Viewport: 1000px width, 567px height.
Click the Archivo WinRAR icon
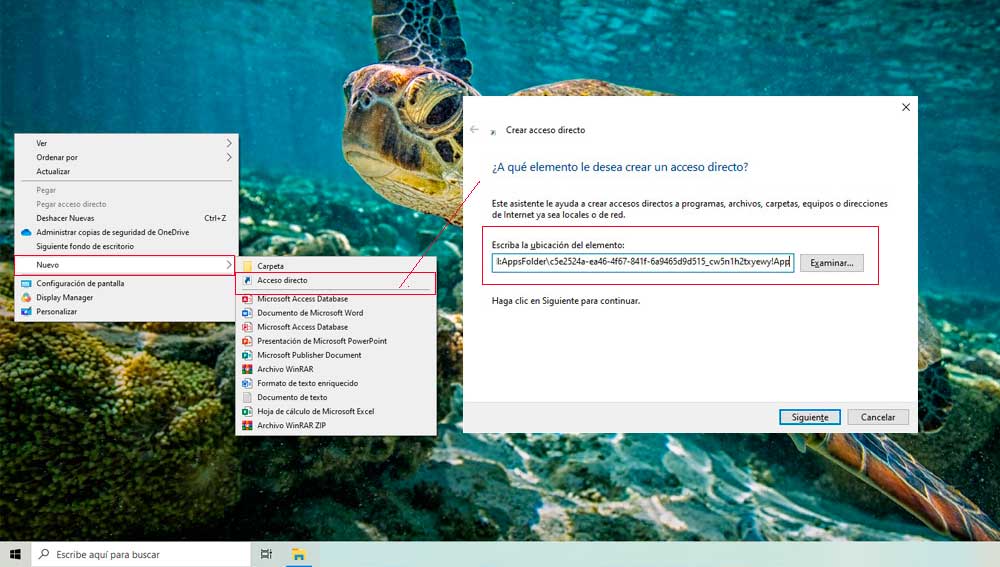point(247,369)
